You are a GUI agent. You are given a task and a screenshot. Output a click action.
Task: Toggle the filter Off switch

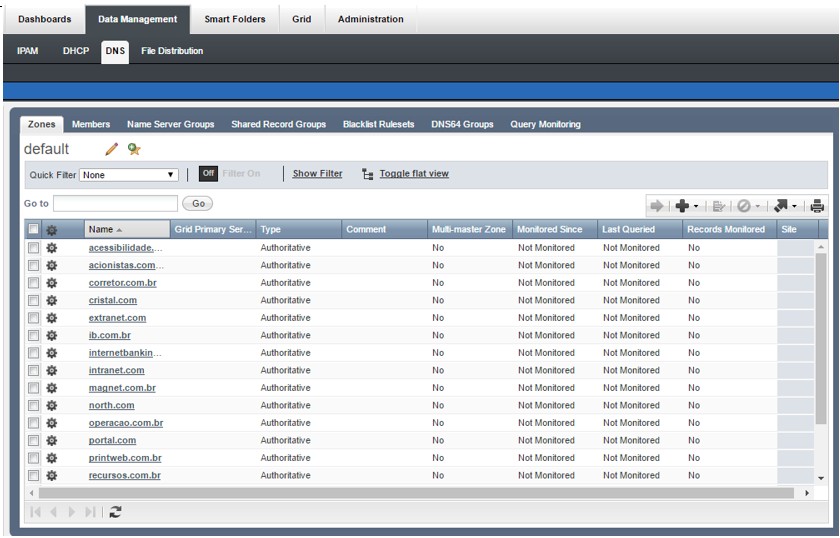click(x=208, y=174)
